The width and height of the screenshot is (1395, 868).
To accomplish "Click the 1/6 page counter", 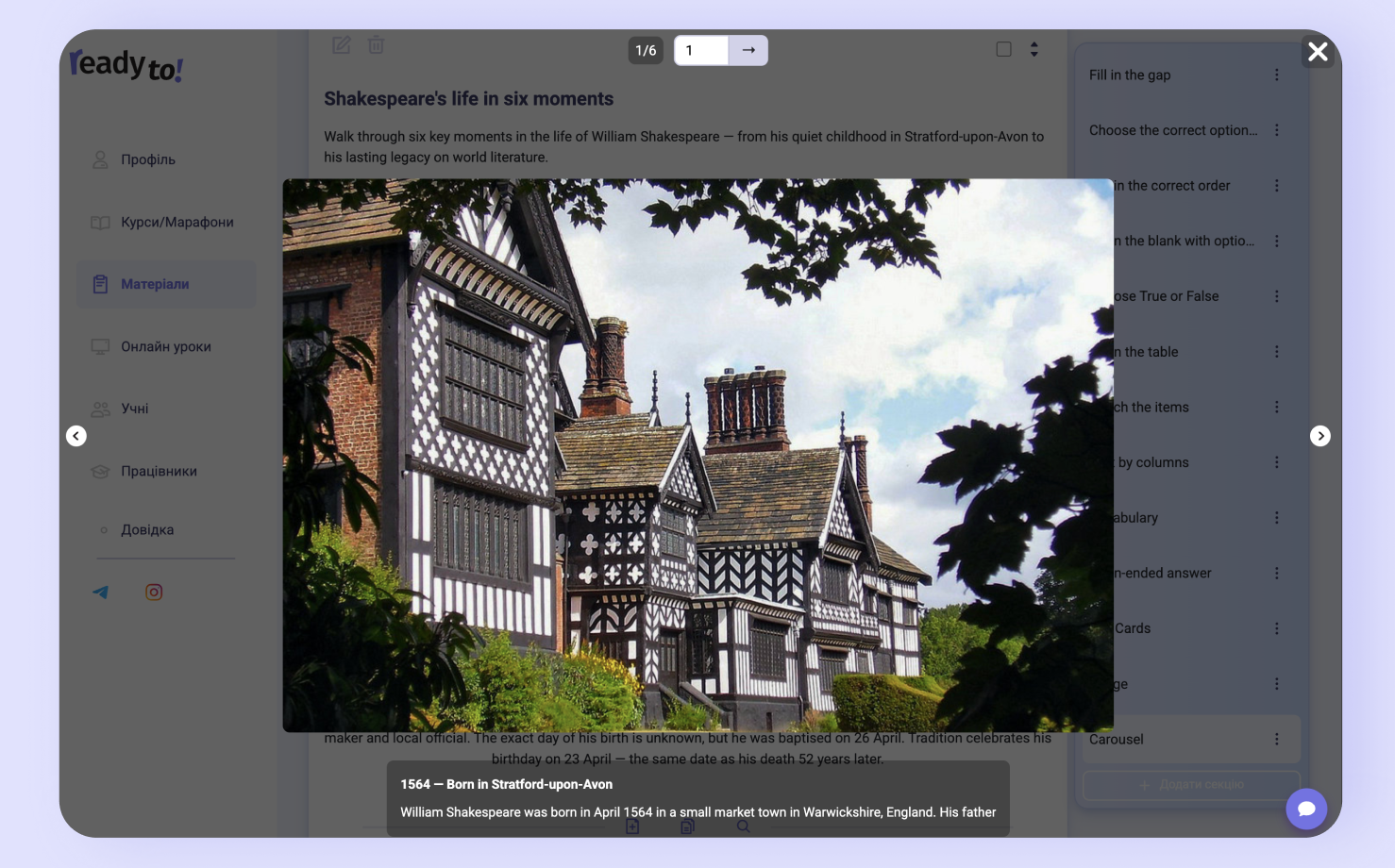I will [x=646, y=50].
